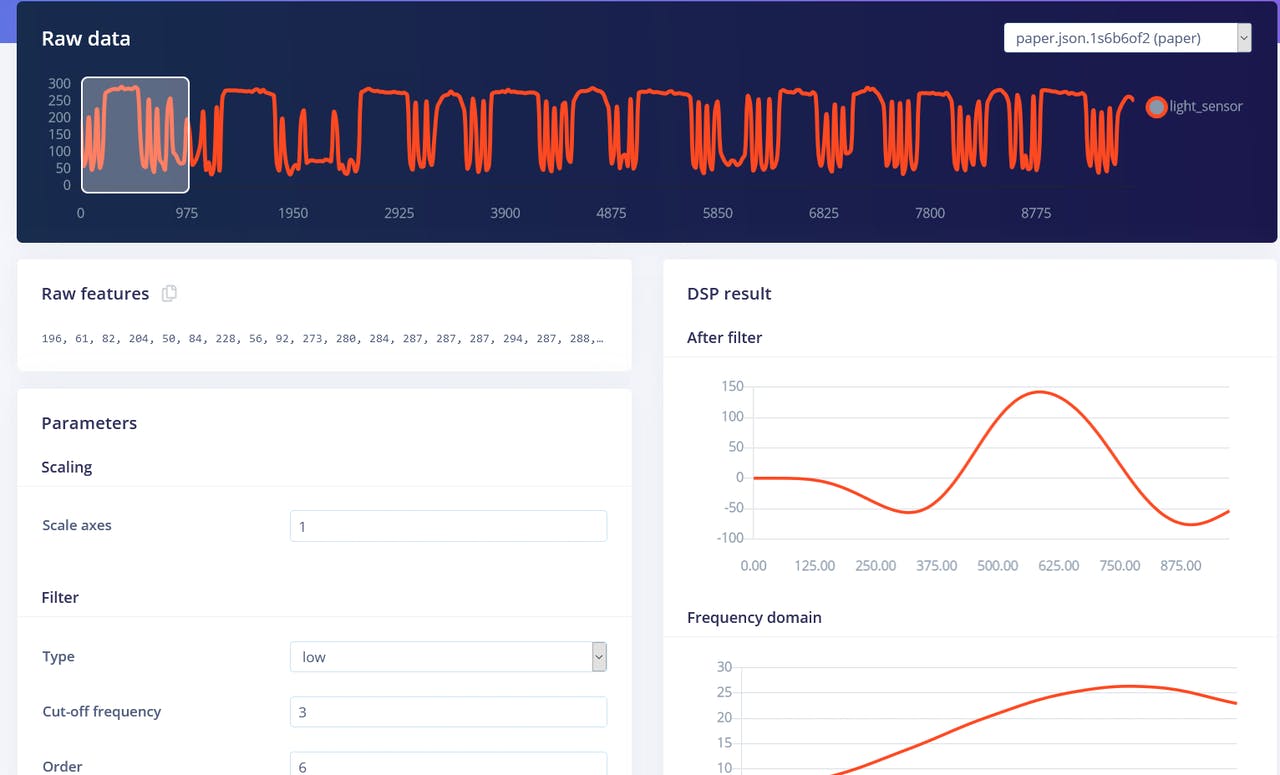Click the Parameters section heading

click(89, 423)
